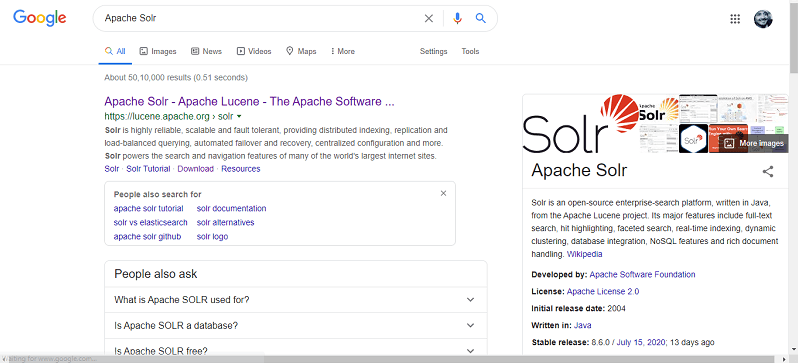Click More images button

753,144
